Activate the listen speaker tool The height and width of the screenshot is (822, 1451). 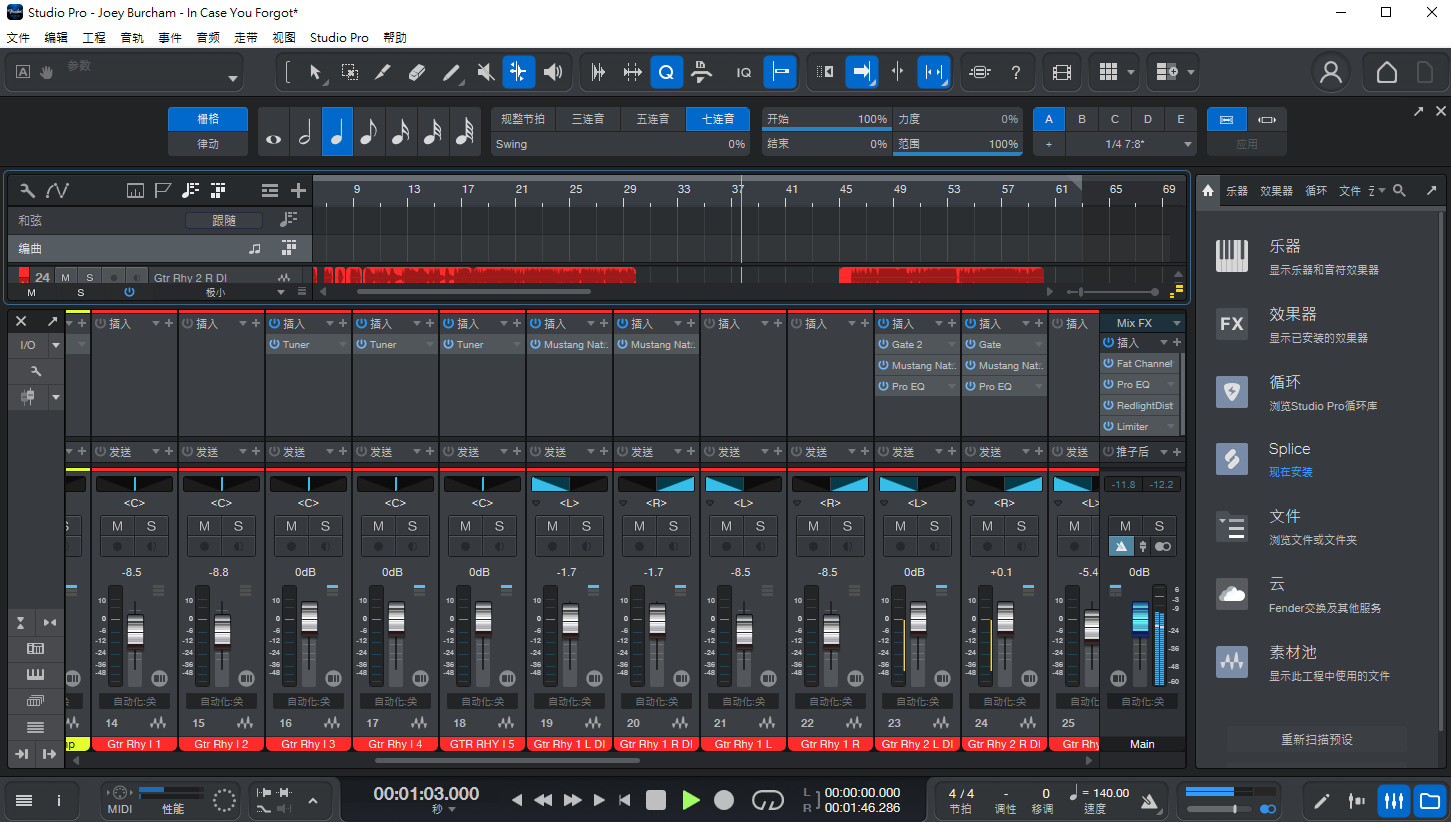point(553,72)
